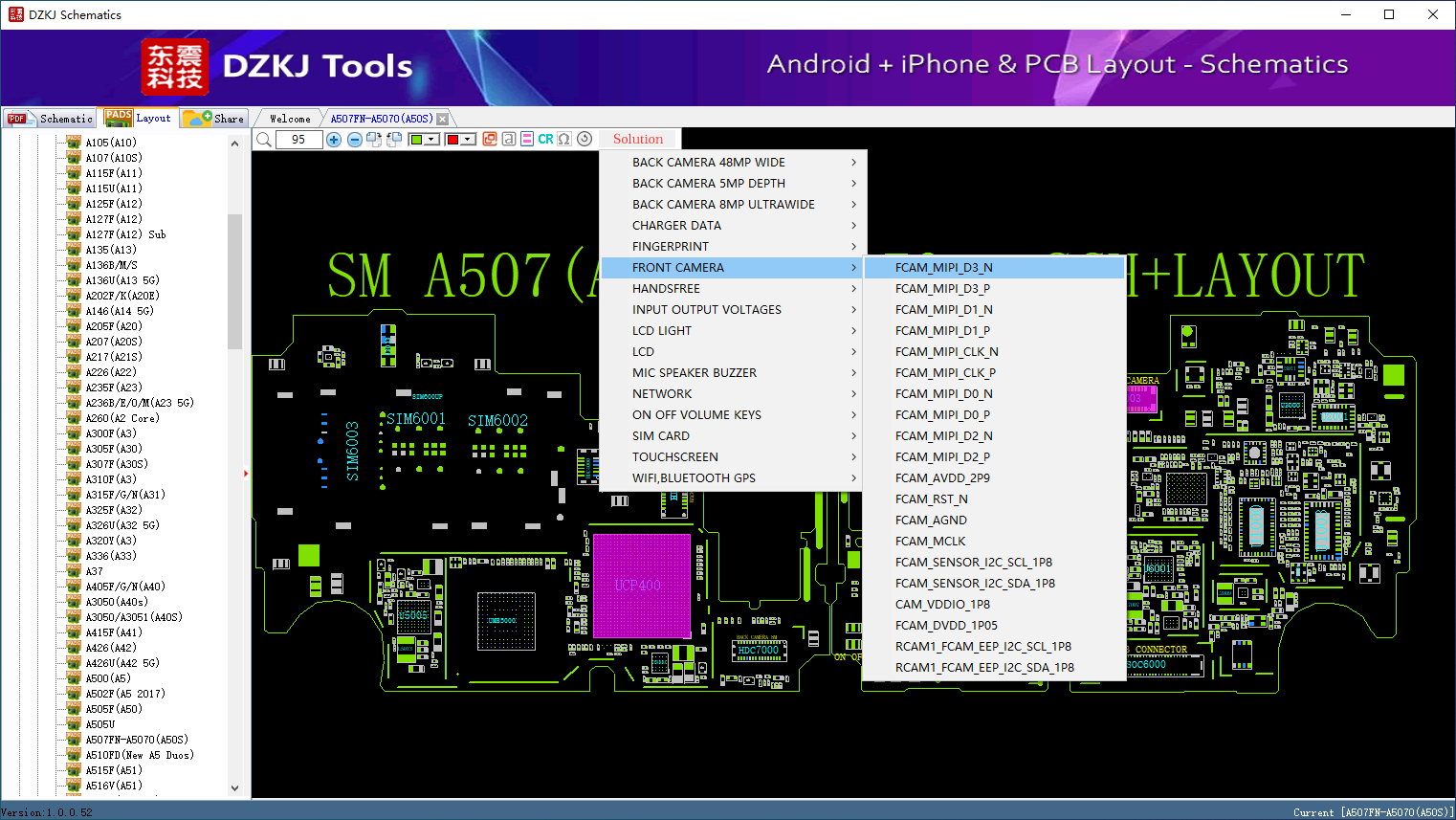Open A3050/A3051(A40S) in the model tree
Image resolution: width=1456 pixels, height=820 pixels.
[134, 617]
